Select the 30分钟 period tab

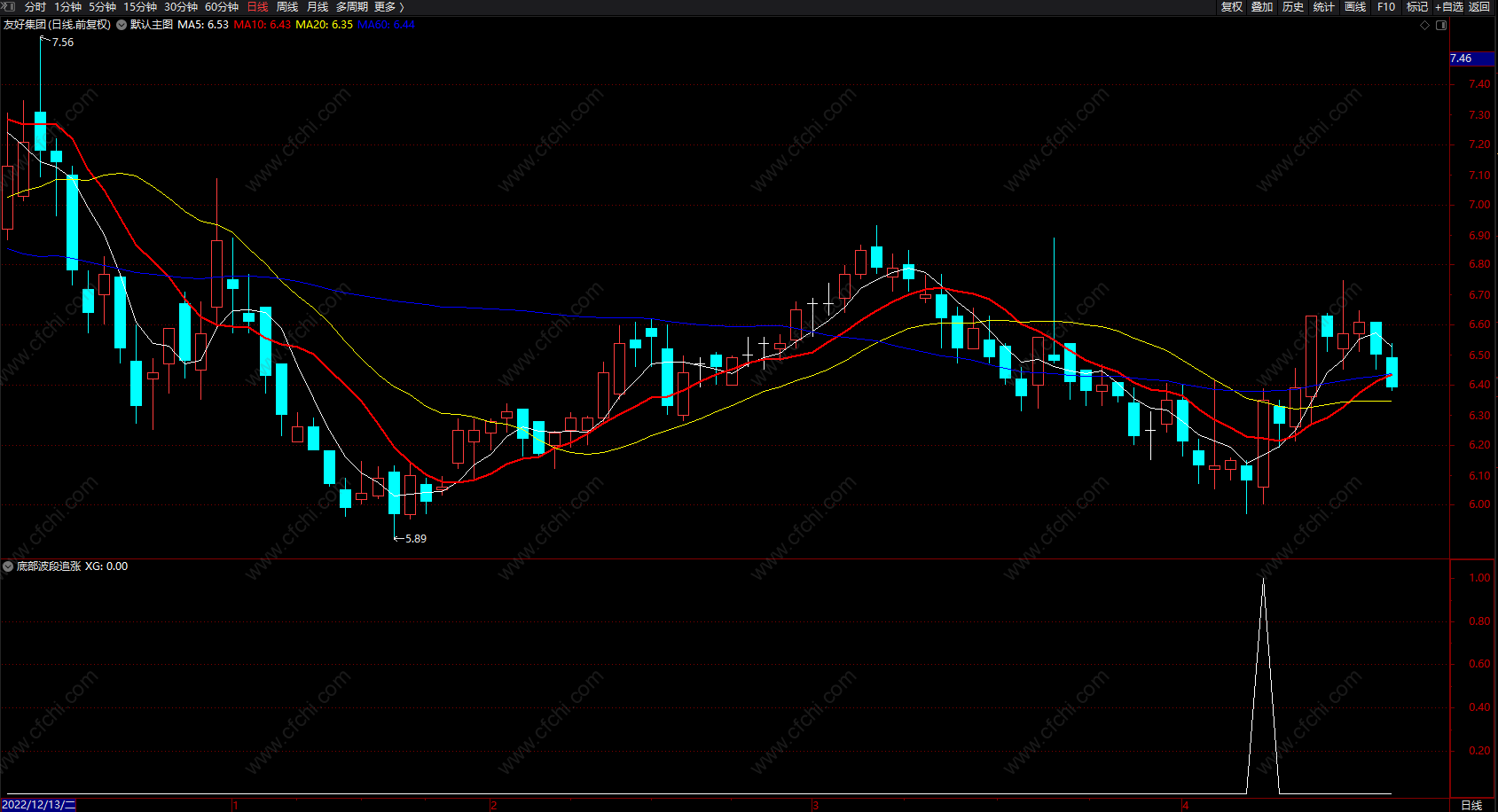click(x=181, y=6)
